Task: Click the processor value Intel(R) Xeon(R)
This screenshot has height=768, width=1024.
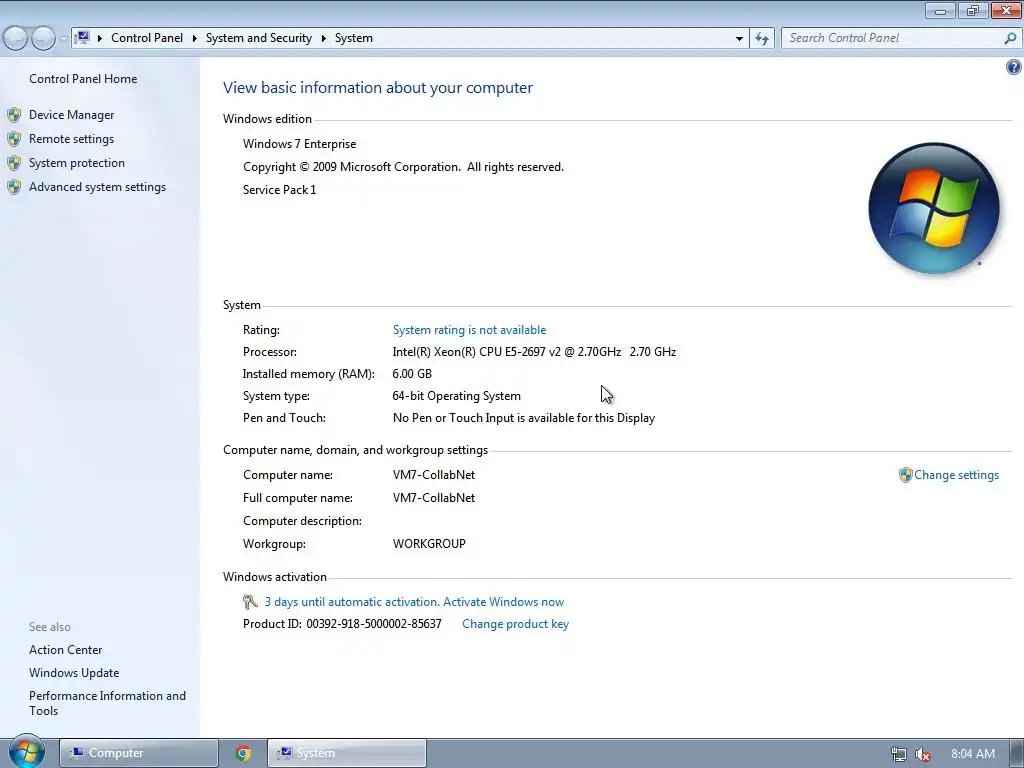Action: pyautogui.click(x=534, y=351)
